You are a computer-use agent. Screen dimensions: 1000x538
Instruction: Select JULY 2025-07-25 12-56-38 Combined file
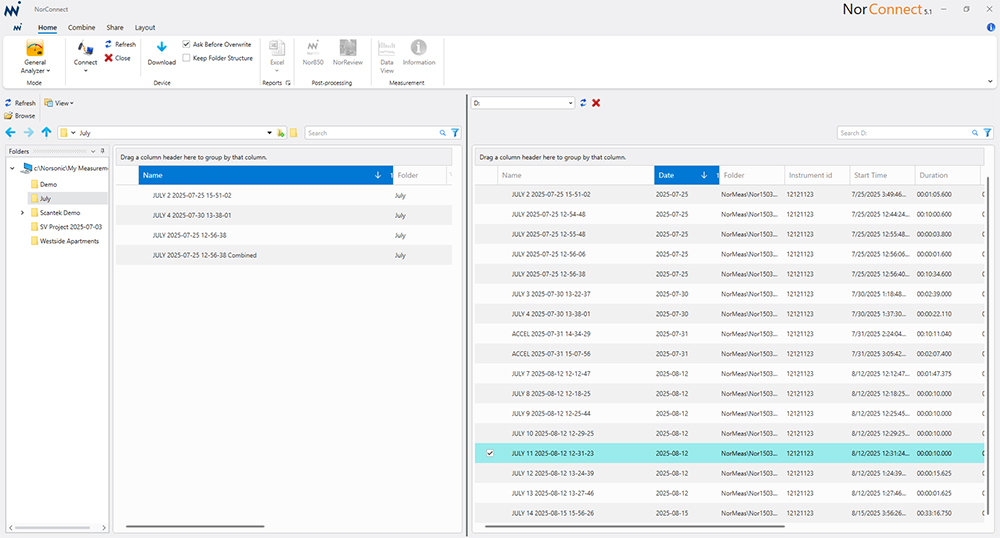point(284,255)
